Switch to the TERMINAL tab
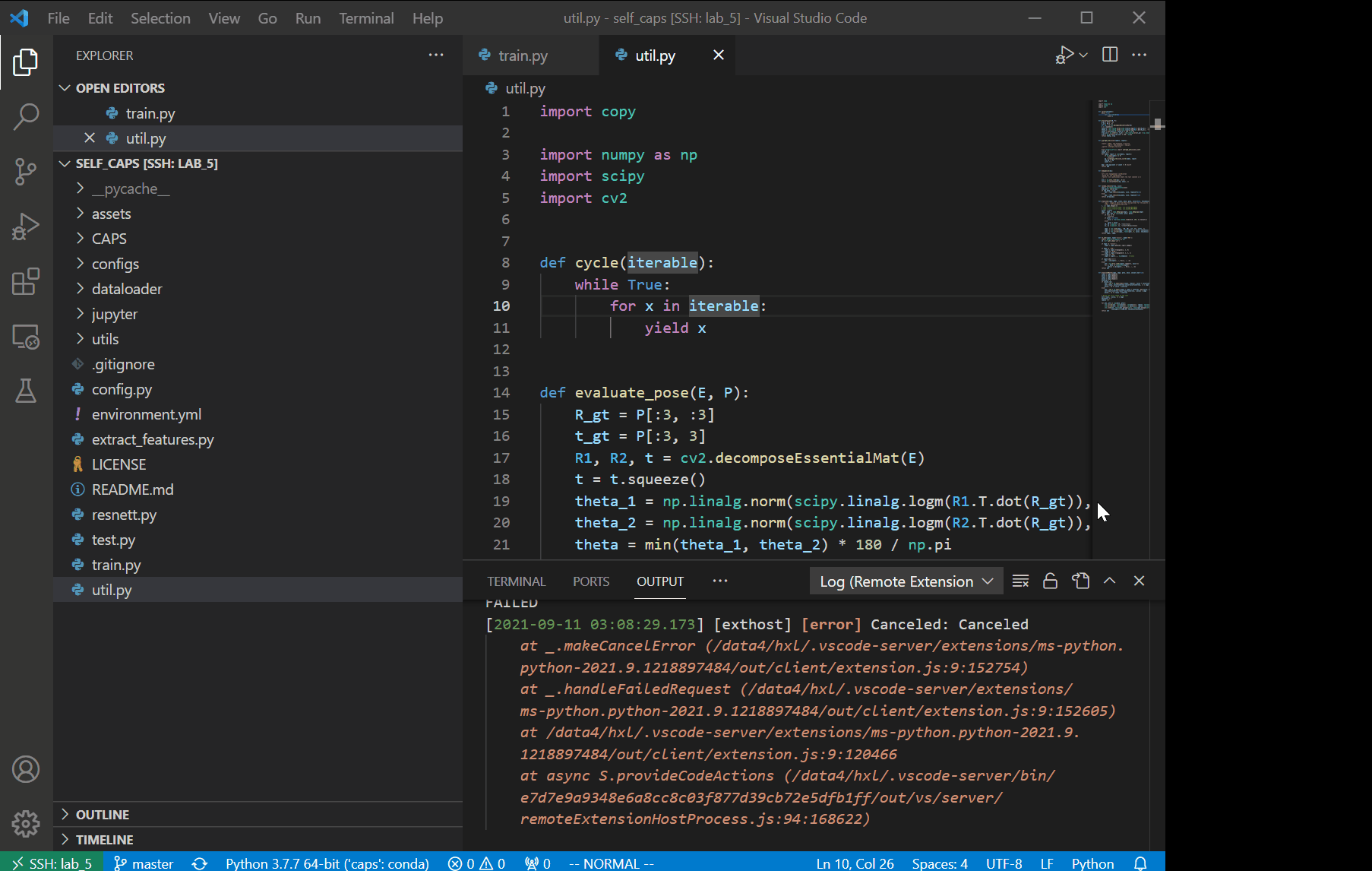The image size is (1372, 871). [516, 581]
